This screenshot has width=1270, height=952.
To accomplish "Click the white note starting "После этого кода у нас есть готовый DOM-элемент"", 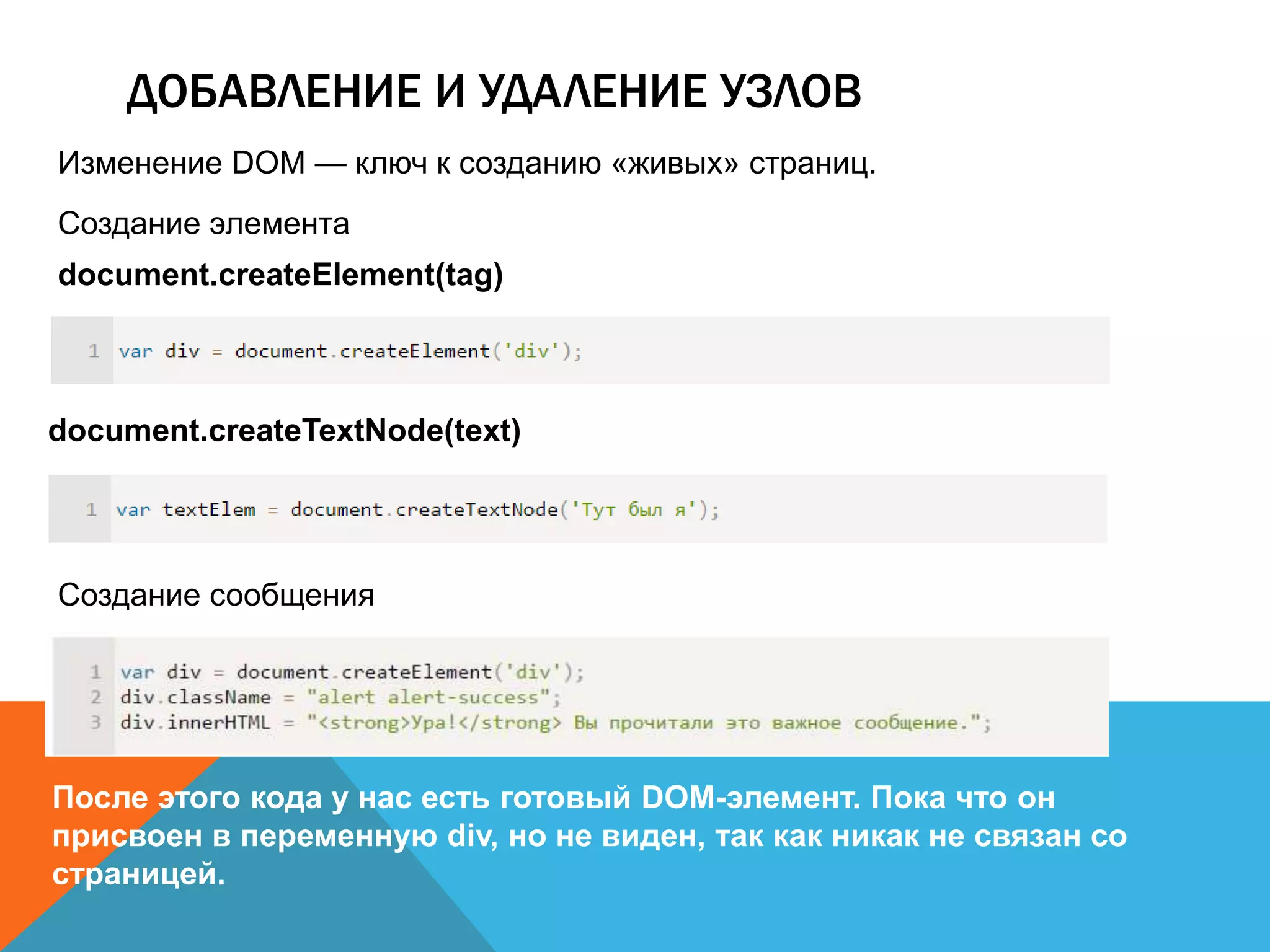I will [589, 835].
